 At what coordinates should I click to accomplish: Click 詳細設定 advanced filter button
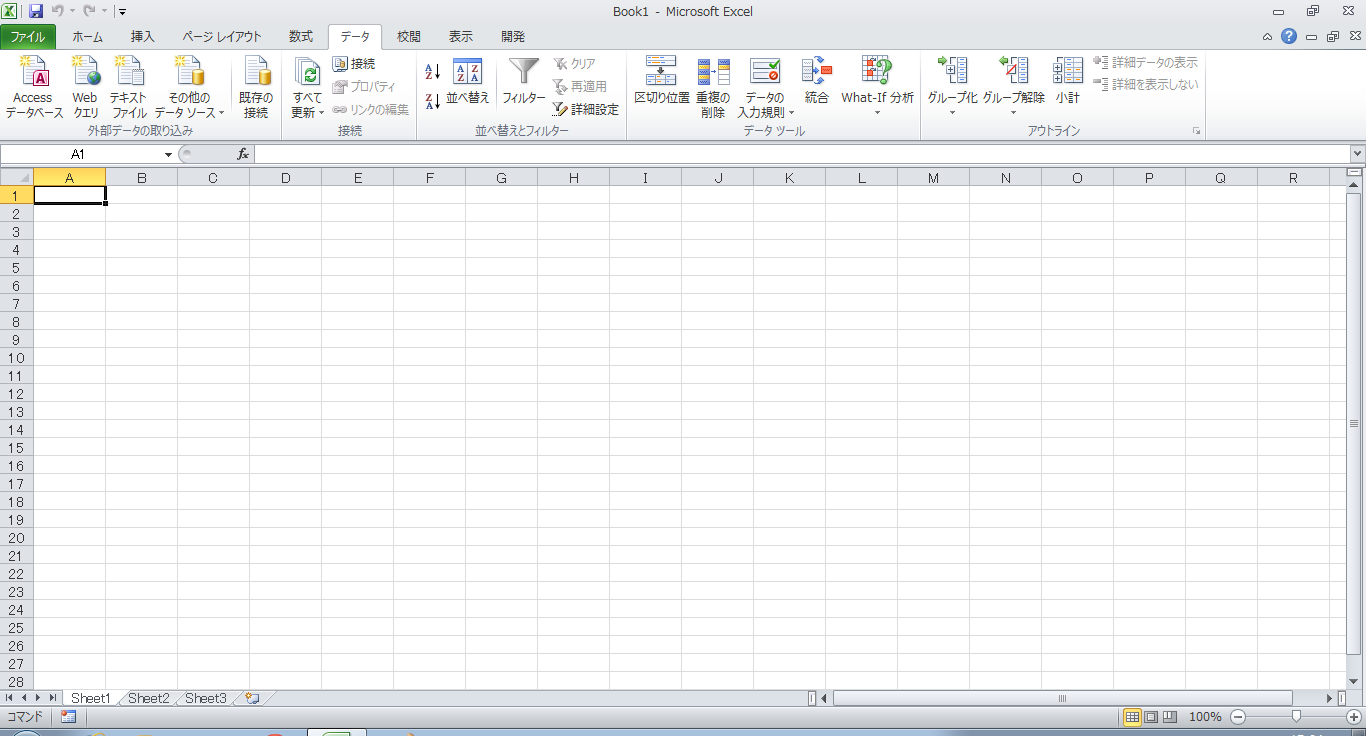[586, 110]
